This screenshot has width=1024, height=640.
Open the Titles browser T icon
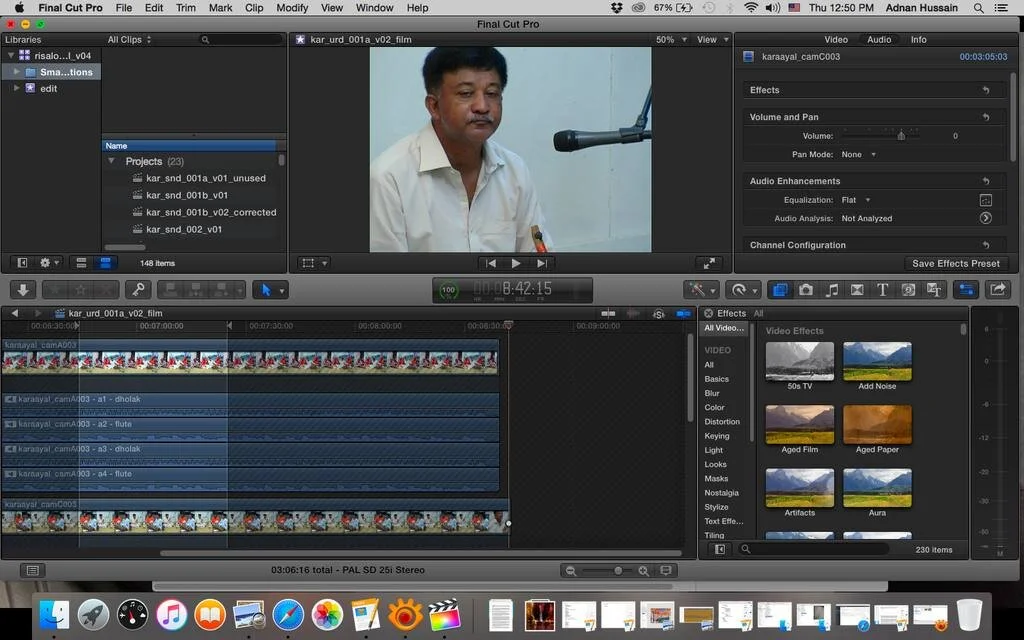883,290
